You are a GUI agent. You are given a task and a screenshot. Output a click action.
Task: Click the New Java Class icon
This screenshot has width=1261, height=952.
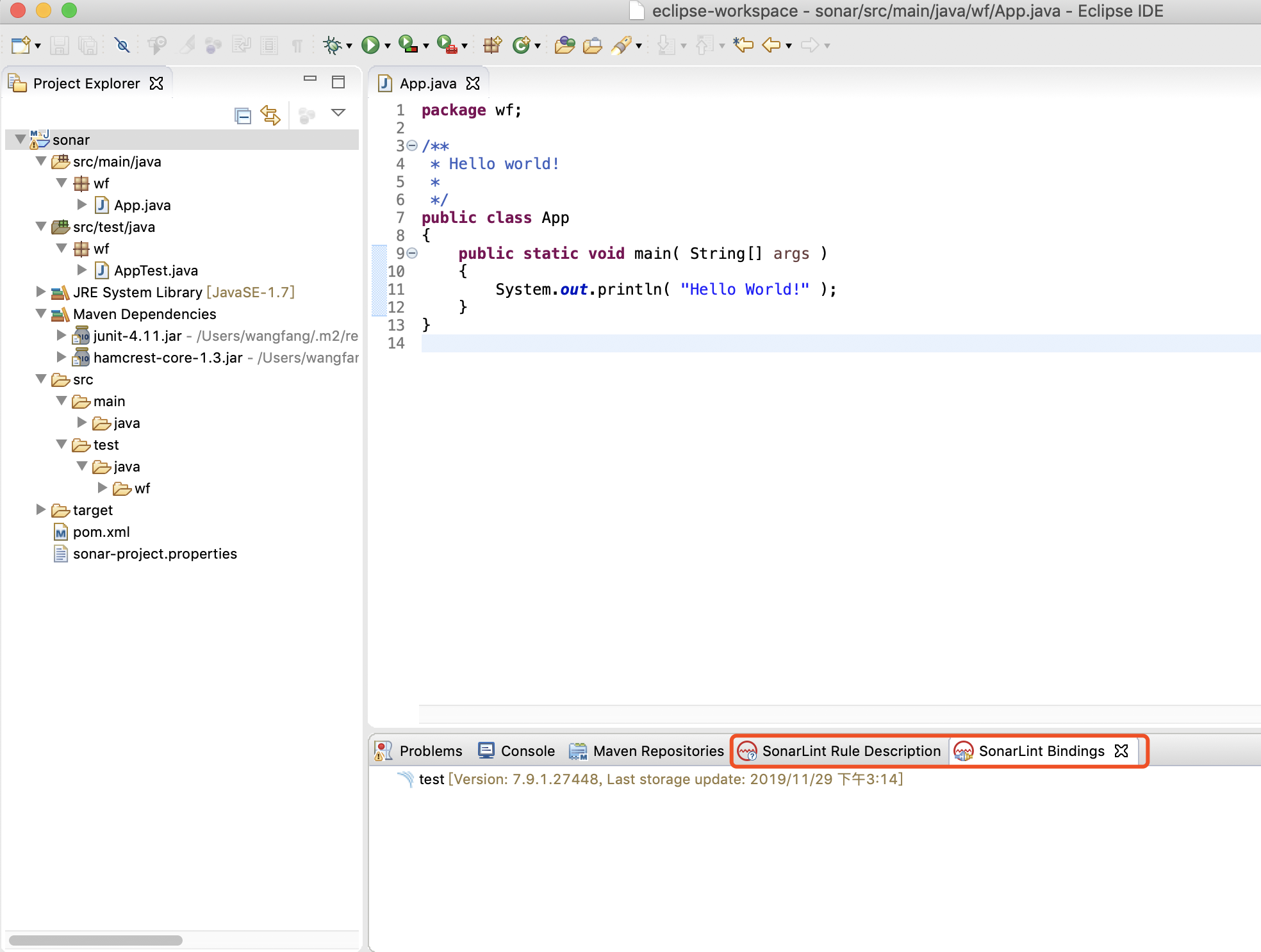tap(521, 45)
